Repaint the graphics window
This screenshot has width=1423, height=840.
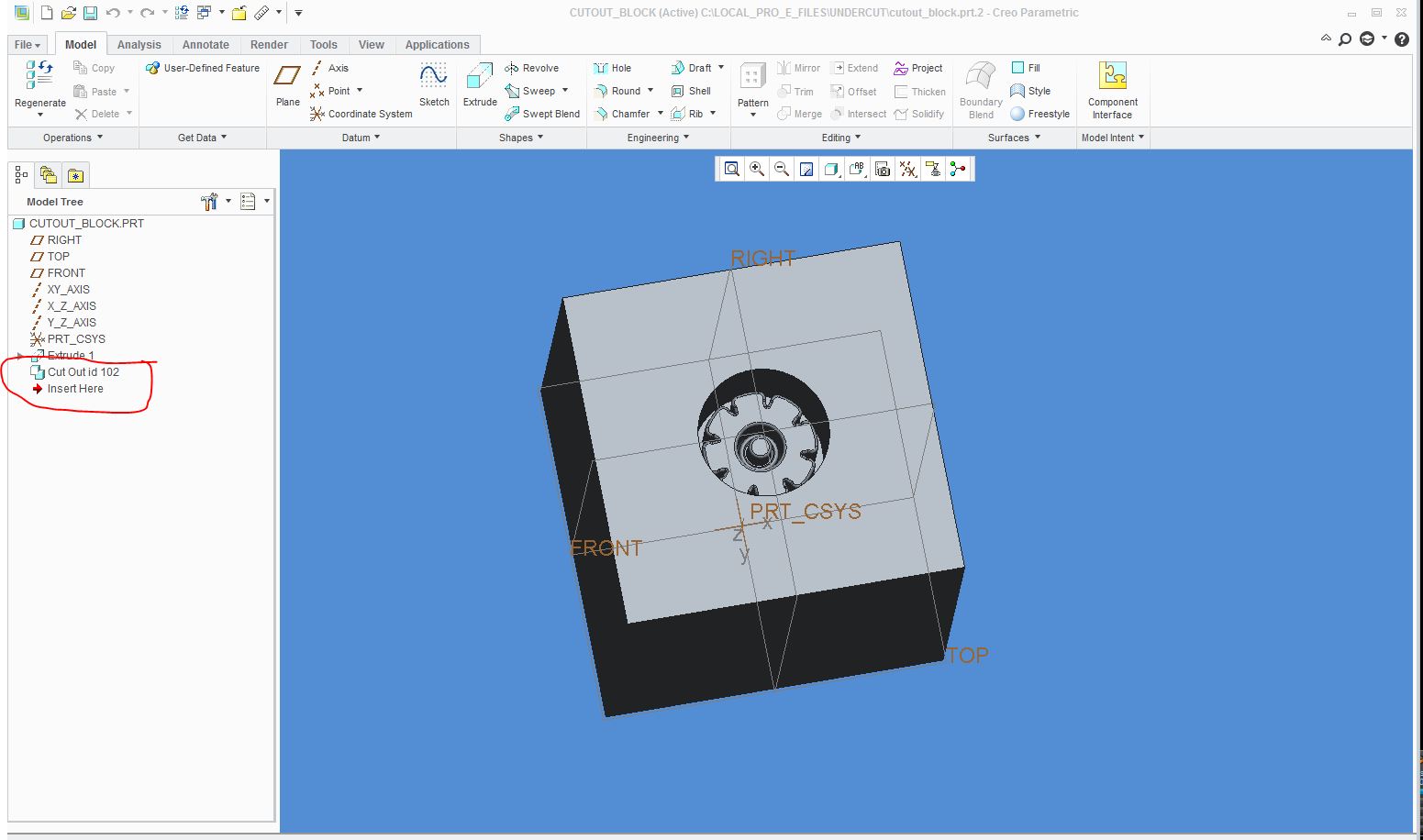coord(806,169)
